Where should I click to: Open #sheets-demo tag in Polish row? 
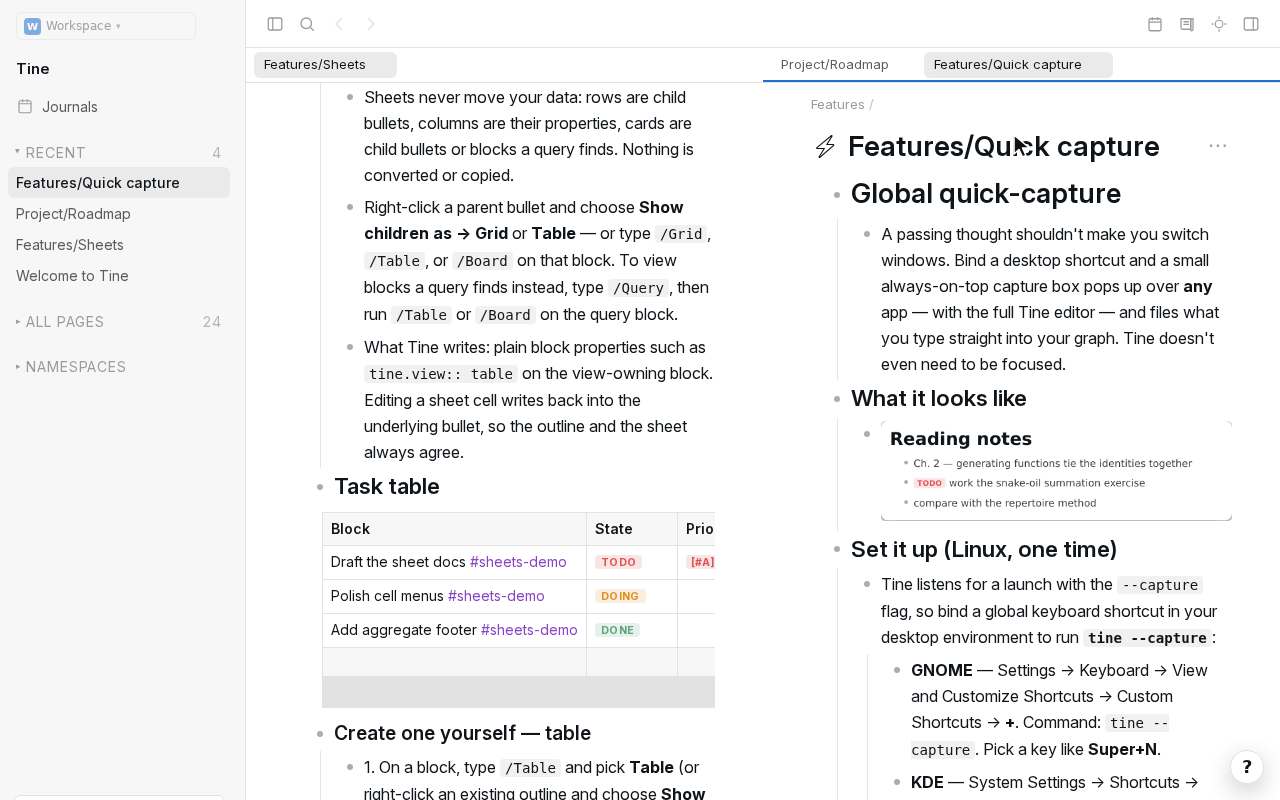(496, 596)
